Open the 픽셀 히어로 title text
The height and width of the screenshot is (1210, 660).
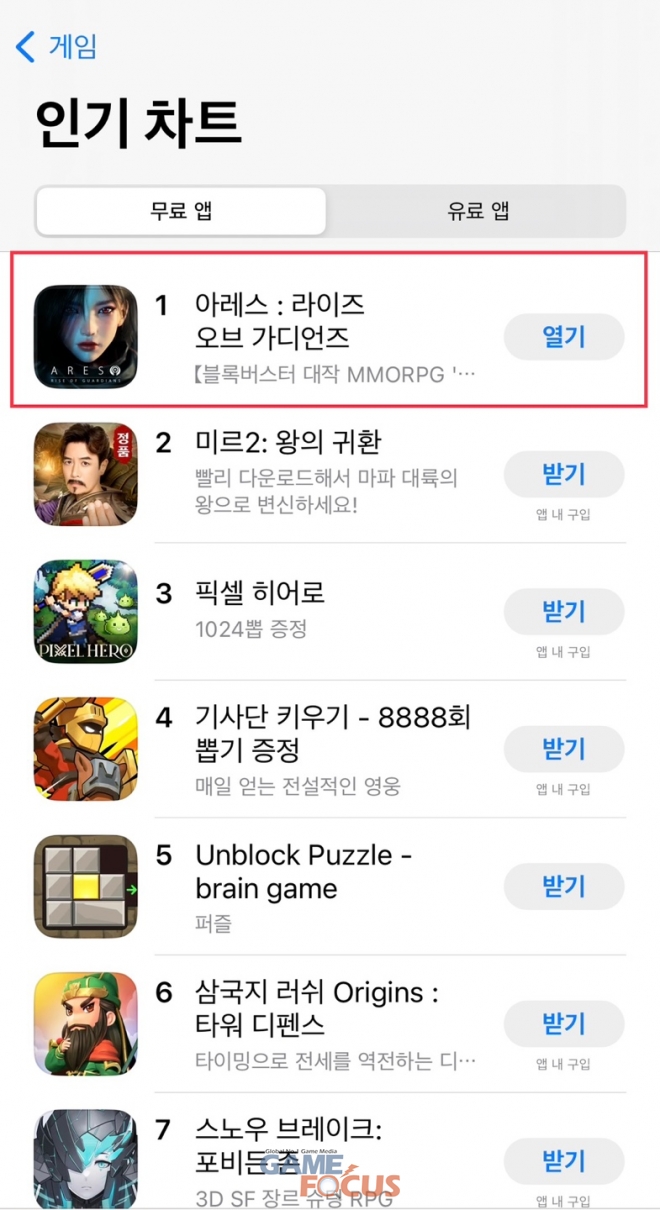click(x=260, y=593)
